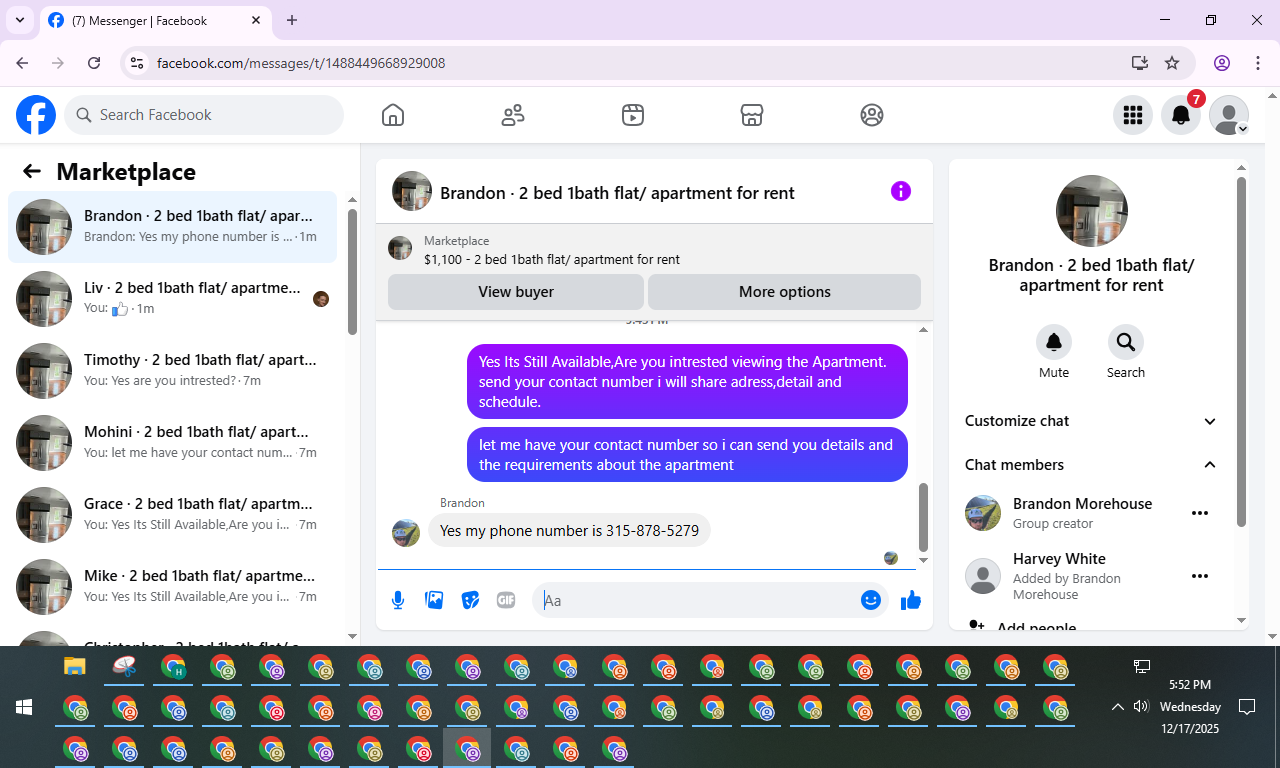Open the Windows Start menu
The width and height of the screenshot is (1280, 768).
coord(24,707)
